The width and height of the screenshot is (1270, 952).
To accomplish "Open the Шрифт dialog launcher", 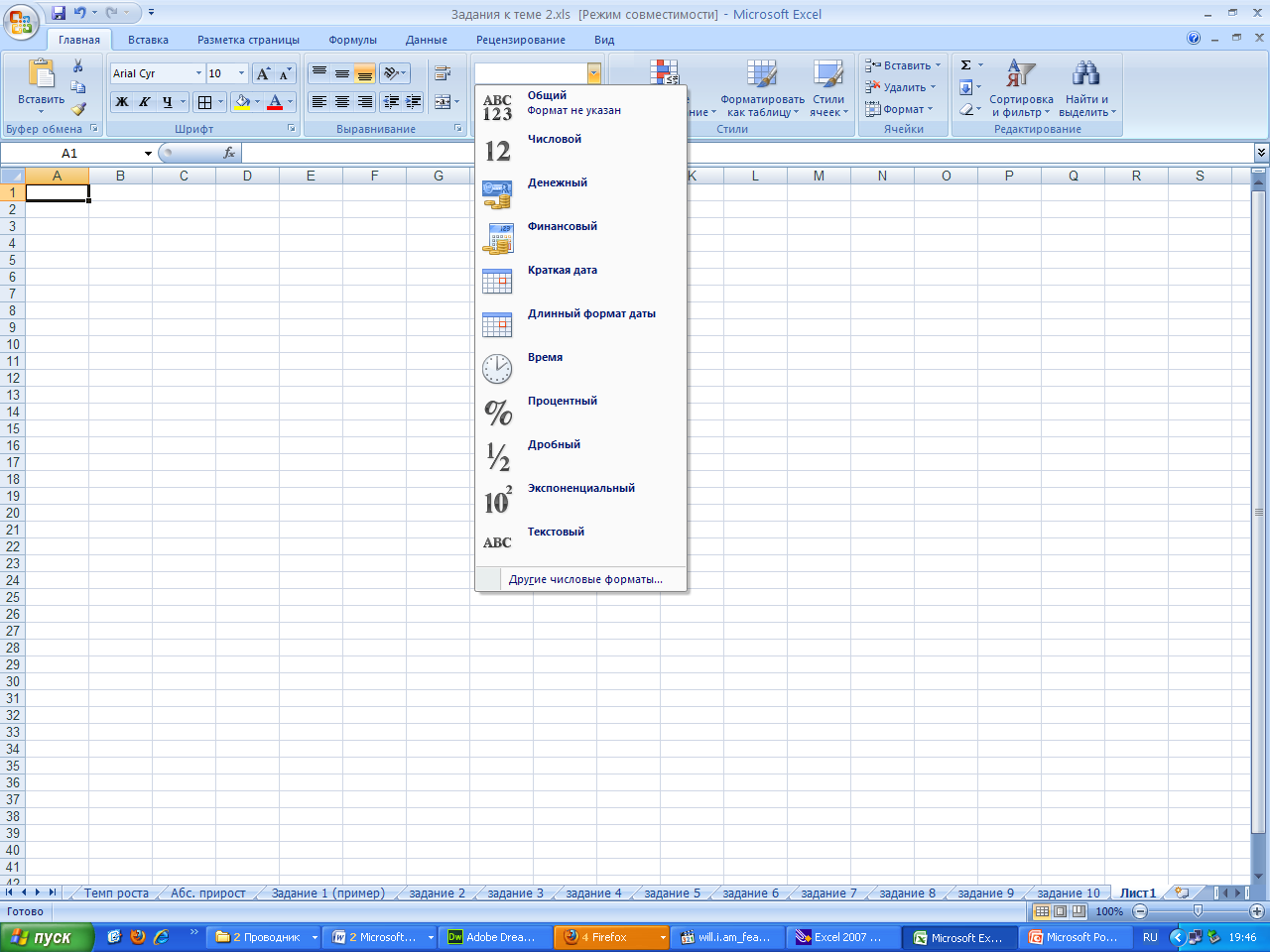I will [x=292, y=129].
